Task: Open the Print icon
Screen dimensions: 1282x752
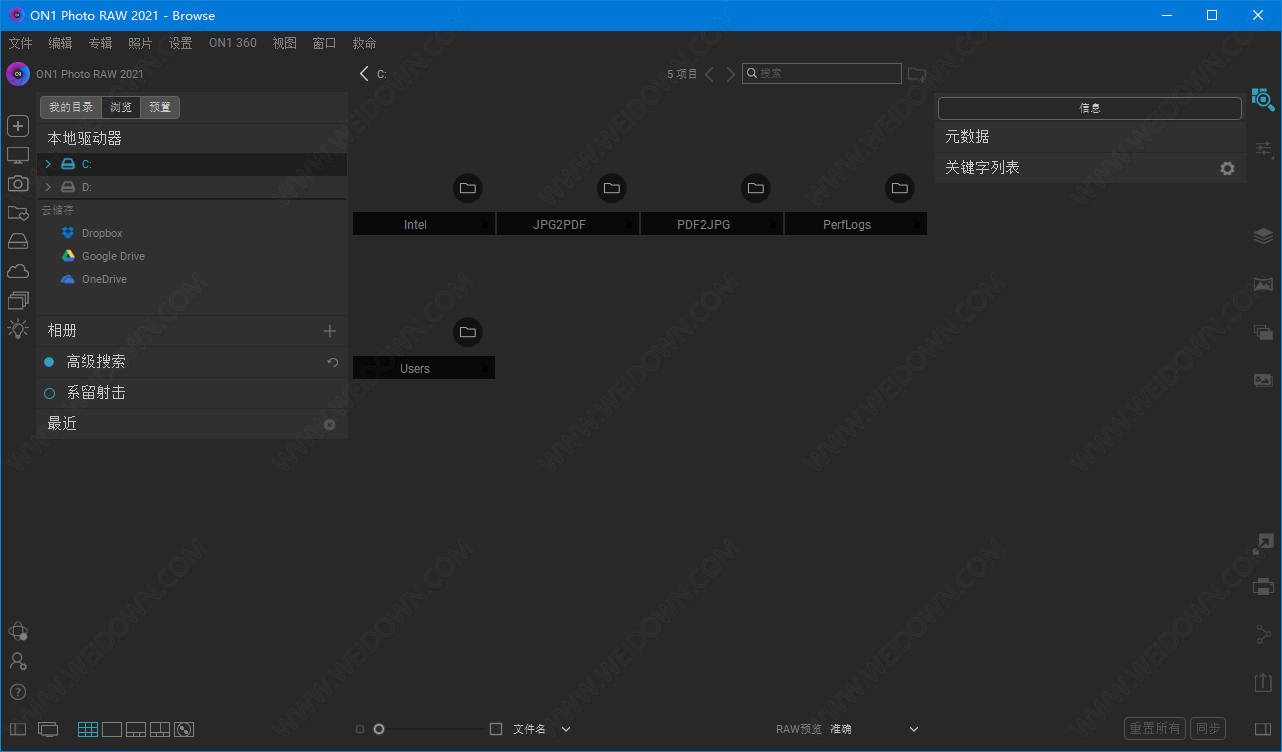Action: [x=1263, y=587]
